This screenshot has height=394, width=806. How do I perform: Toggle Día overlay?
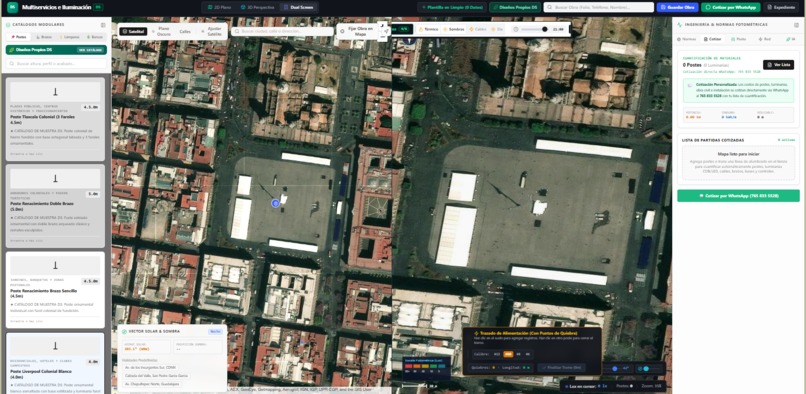[497, 29]
